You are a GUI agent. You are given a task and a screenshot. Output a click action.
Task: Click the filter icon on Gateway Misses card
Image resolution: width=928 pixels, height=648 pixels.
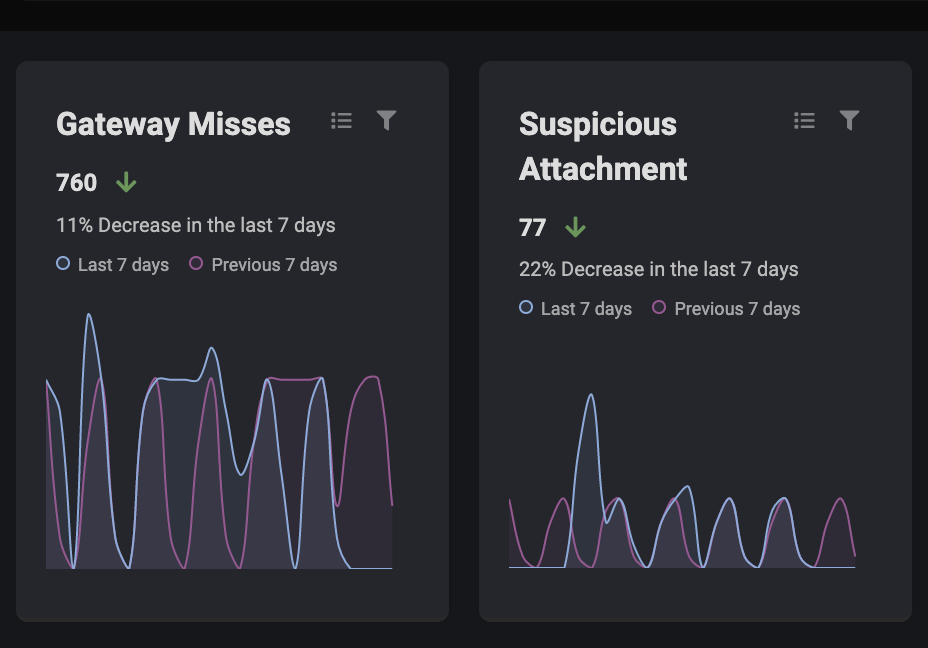click(x=387, y=121)
